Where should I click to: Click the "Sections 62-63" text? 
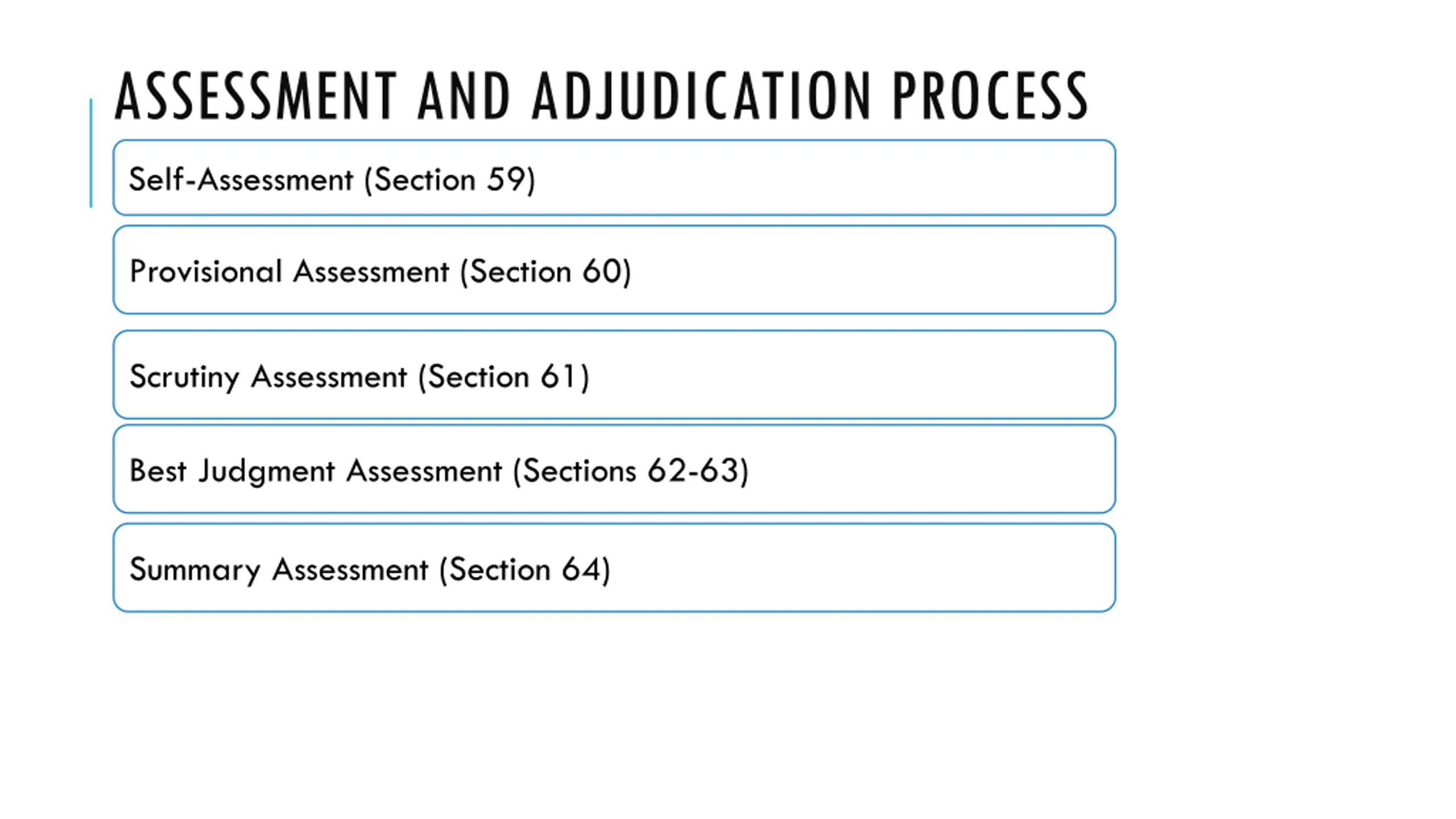[631, 471]
